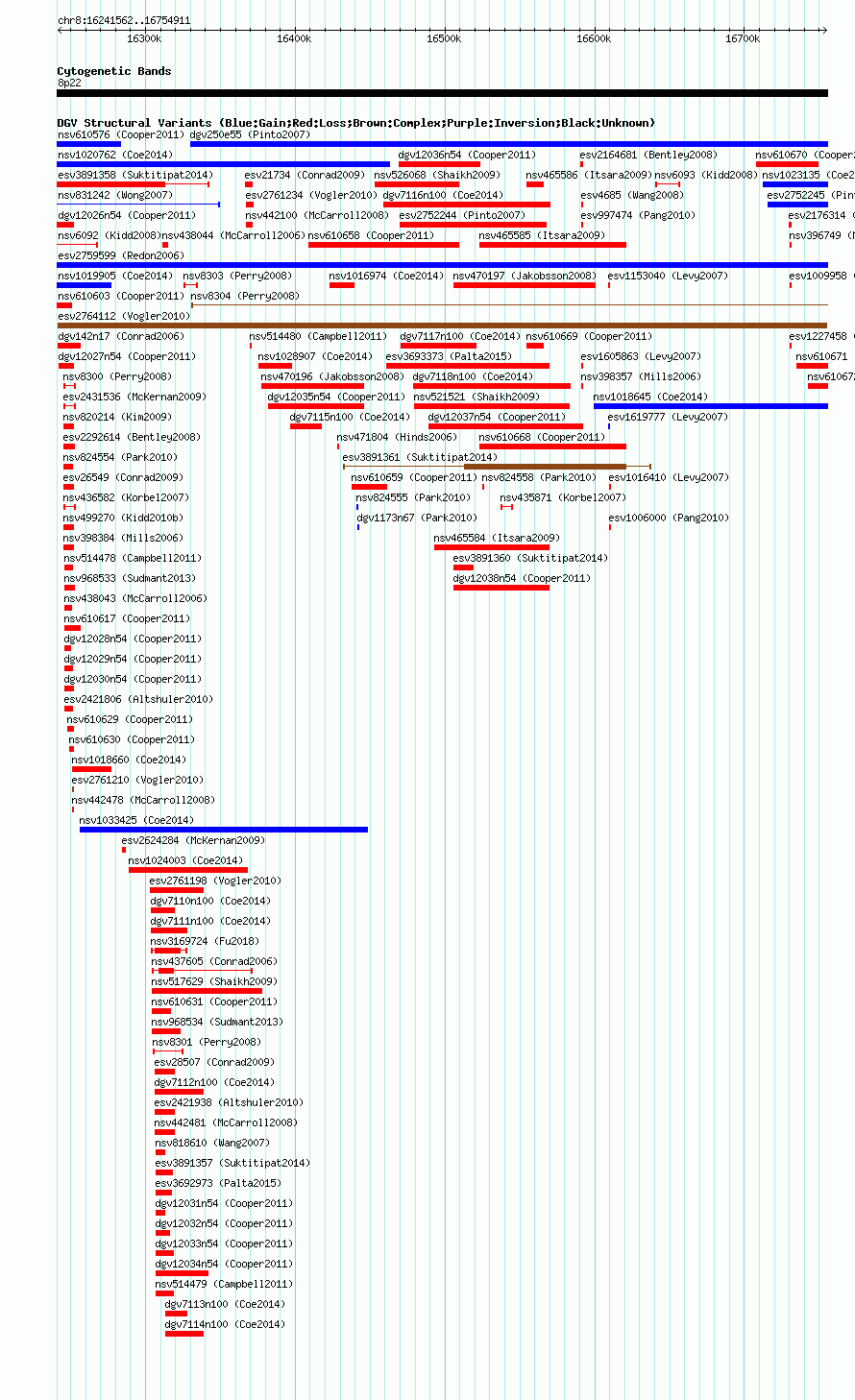Viewport: 855px width, 1400px height.
Task: Select esv1619777 (Levy2007) label
Action: tap(668, 417)
